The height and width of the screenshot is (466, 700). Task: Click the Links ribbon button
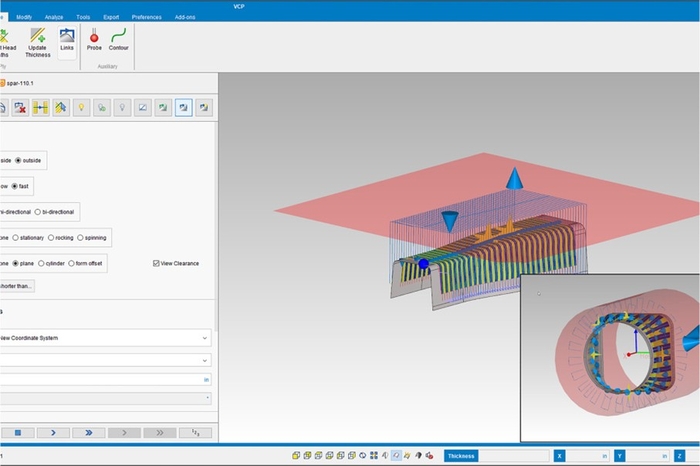(67, 38)
